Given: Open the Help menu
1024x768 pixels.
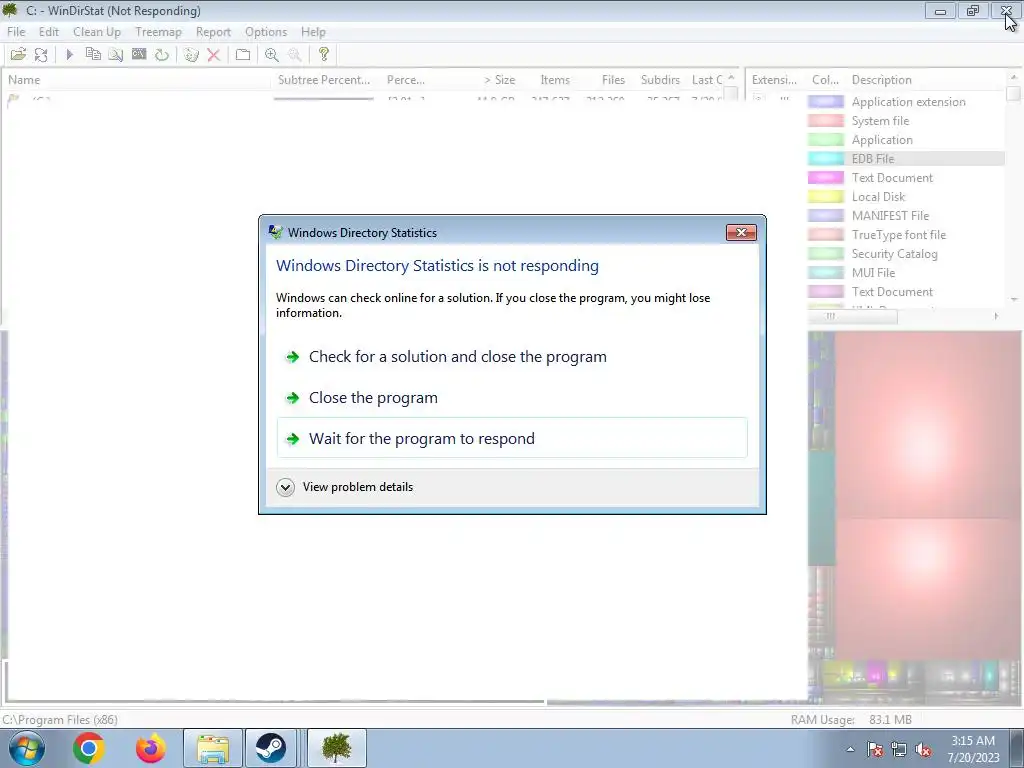Looking at the screenshot, I should coord(313,32).
